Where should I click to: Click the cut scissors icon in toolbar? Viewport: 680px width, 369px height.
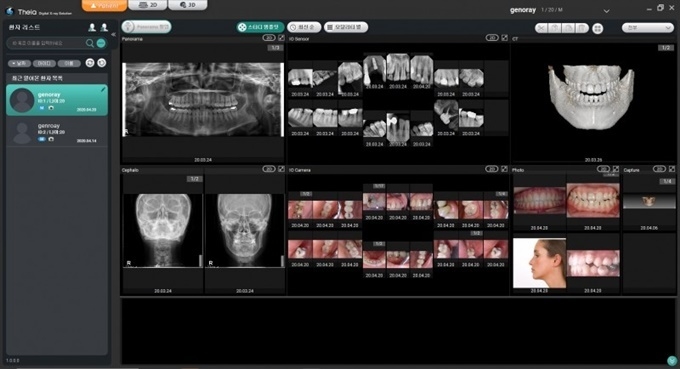pos(541,28)
